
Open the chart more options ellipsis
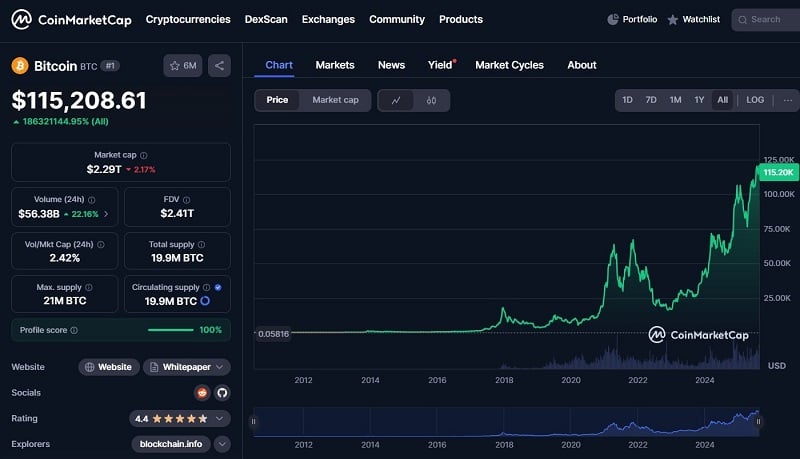click(788, 100)
